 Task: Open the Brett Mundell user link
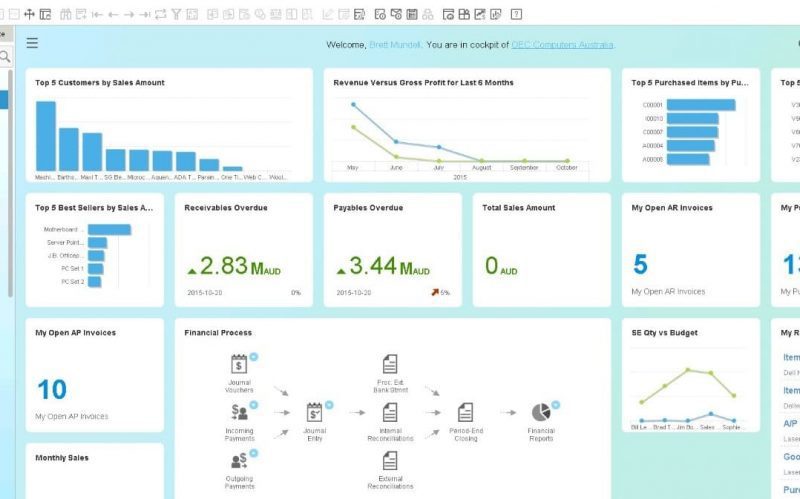point(395,45)
